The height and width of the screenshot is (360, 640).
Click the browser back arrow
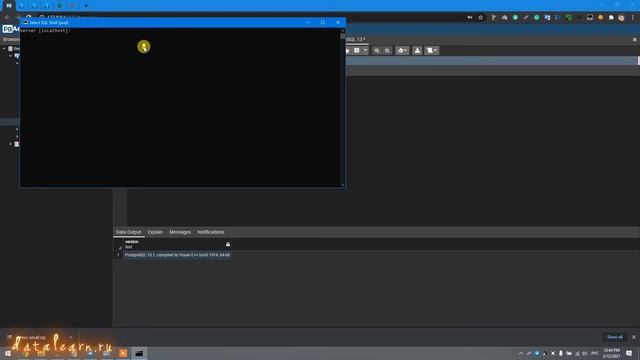point(7,18)
